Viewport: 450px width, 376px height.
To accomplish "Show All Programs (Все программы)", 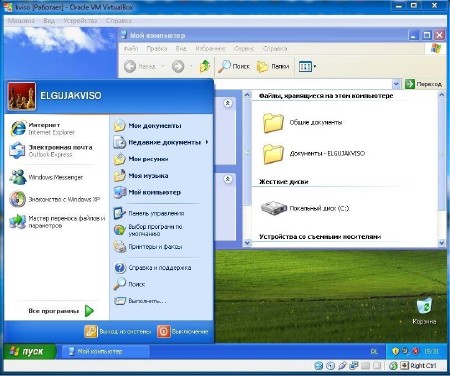I will coord(61,311).
